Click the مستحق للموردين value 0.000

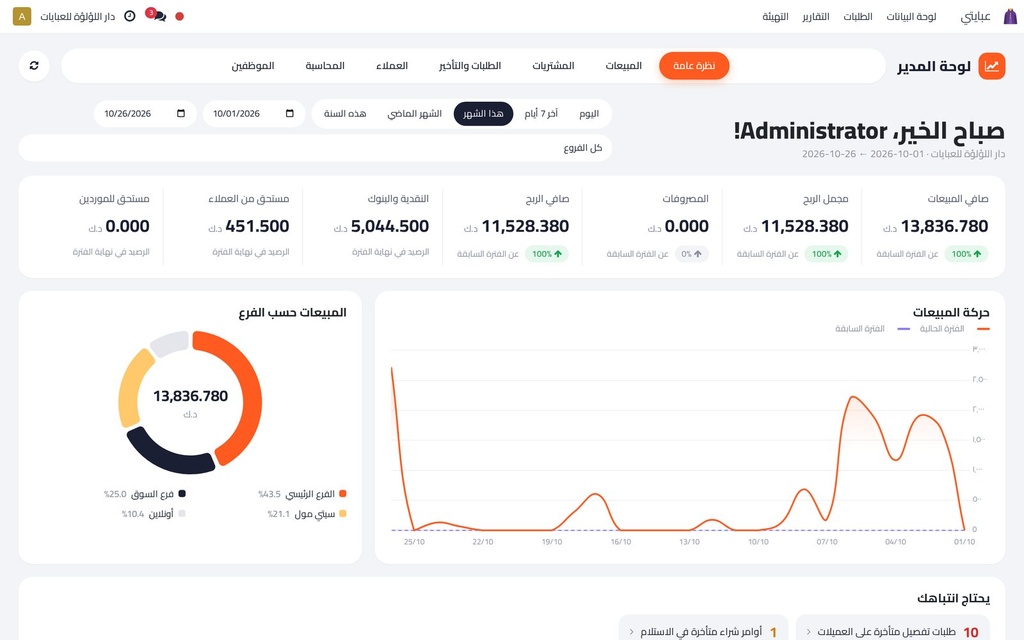tap(127, 227)
